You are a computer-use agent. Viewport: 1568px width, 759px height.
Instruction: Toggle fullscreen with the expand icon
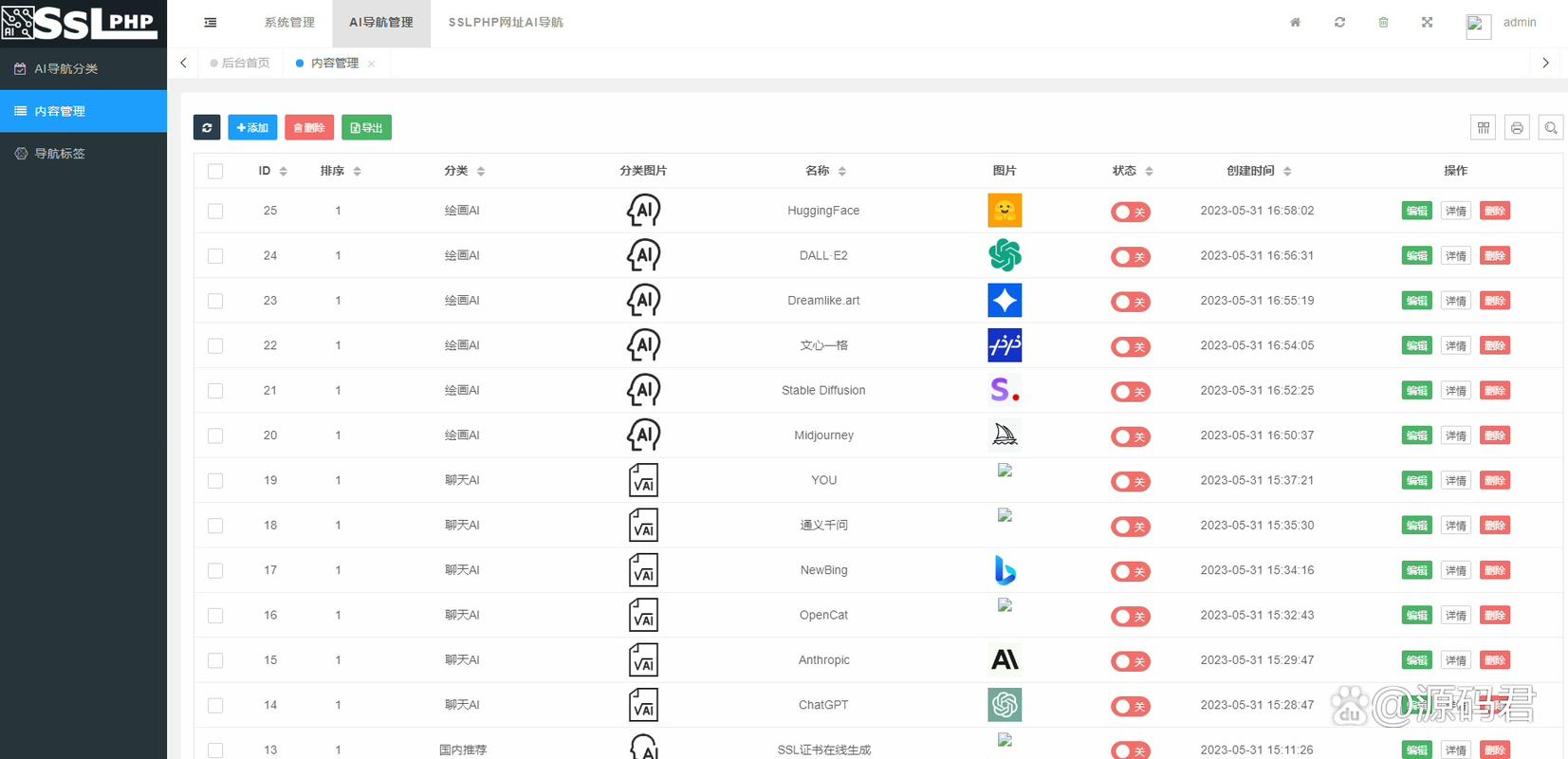pos(1427,22)
